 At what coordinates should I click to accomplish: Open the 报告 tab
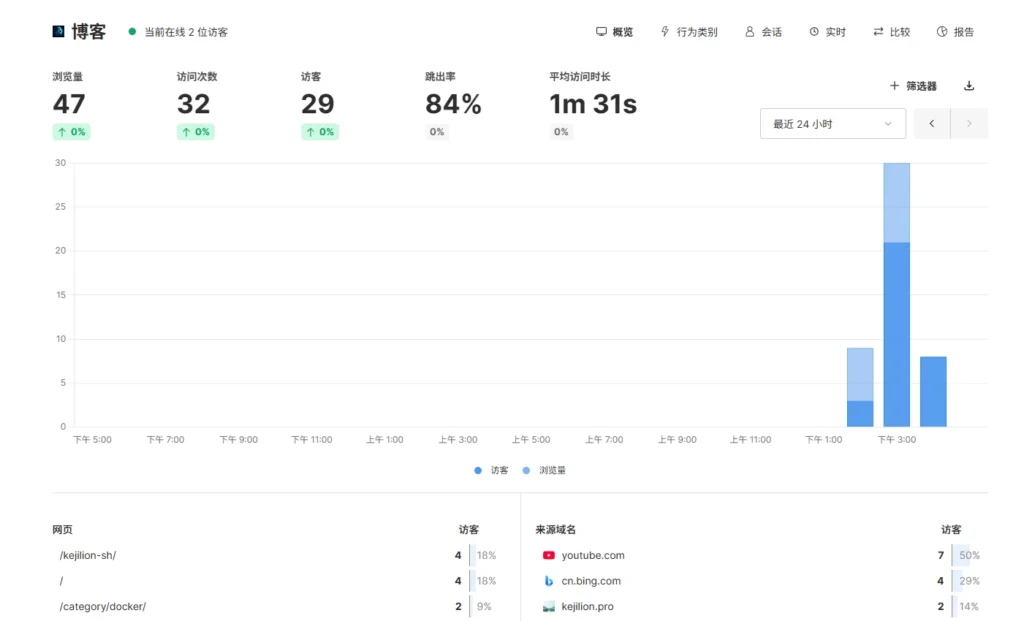[x=955, y=32]
